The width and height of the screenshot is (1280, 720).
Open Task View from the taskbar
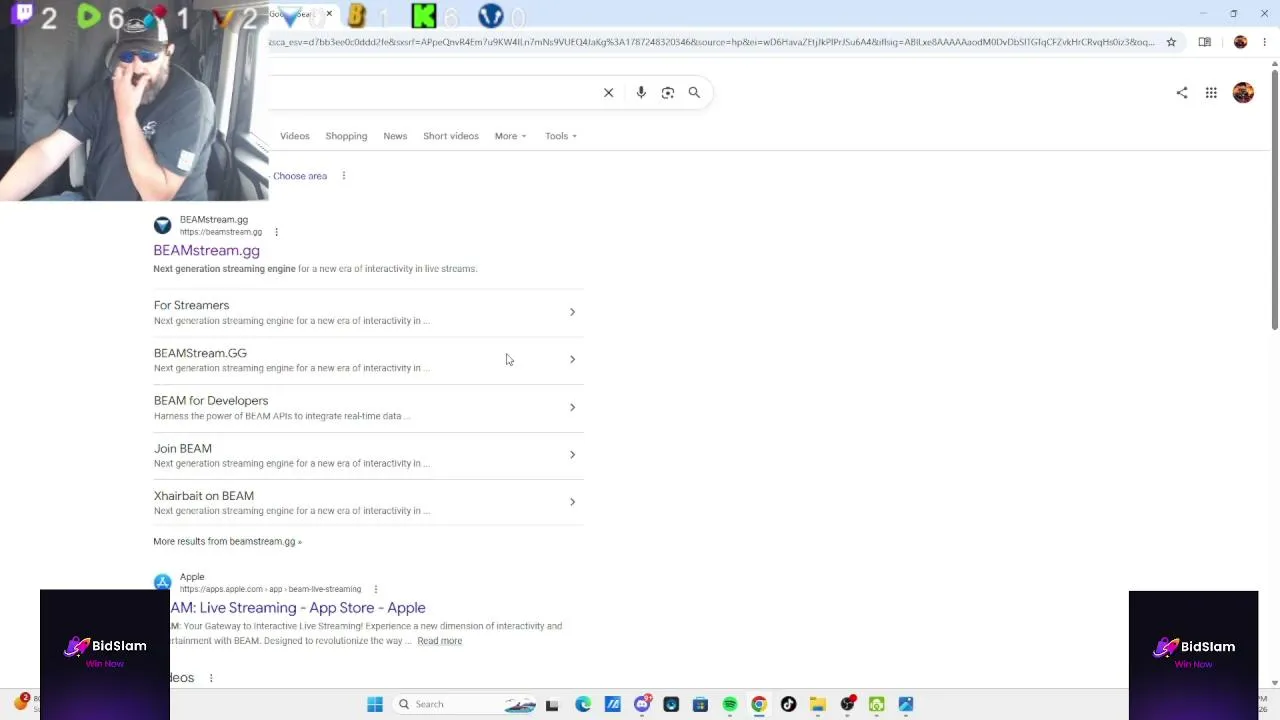[x=552, y=704]
